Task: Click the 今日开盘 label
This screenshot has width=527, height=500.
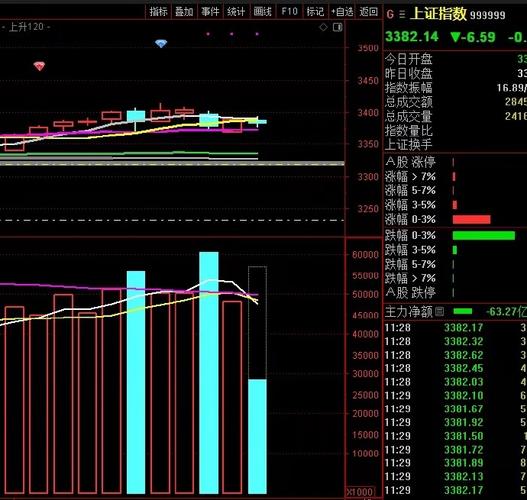Action: [x=408, y=59]
